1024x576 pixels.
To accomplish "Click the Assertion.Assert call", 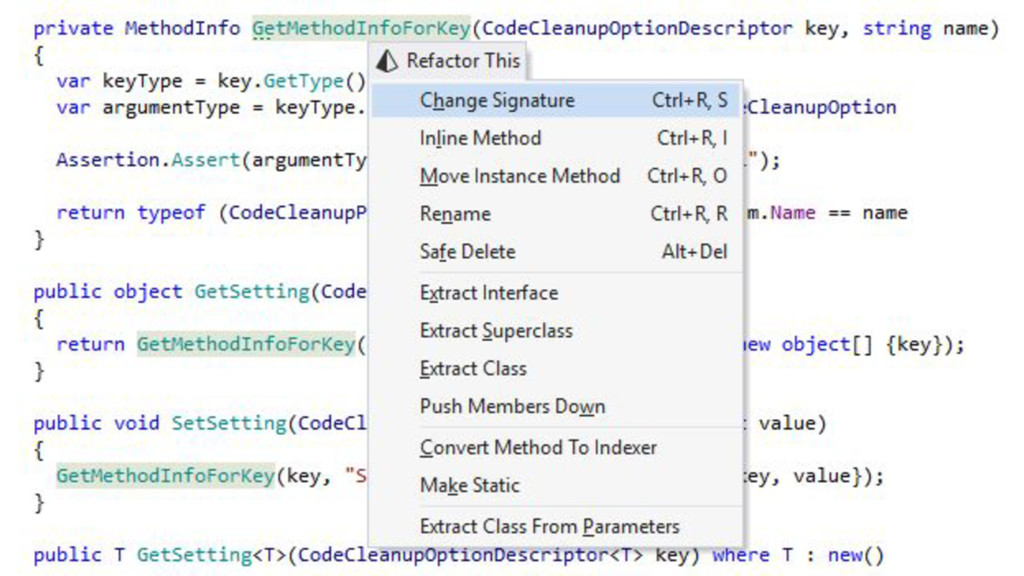I will coord(148,160).
